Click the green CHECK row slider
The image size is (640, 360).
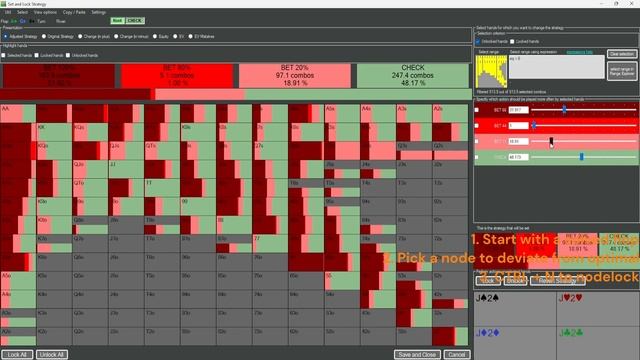point(584,157)
